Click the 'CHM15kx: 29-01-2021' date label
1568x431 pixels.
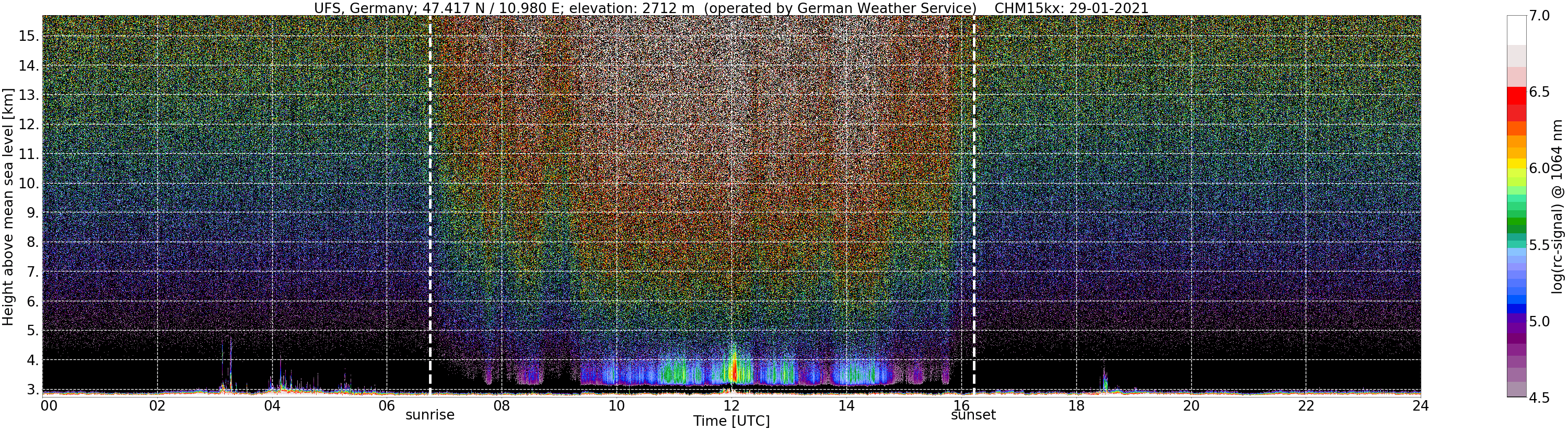pos(1071,8)
